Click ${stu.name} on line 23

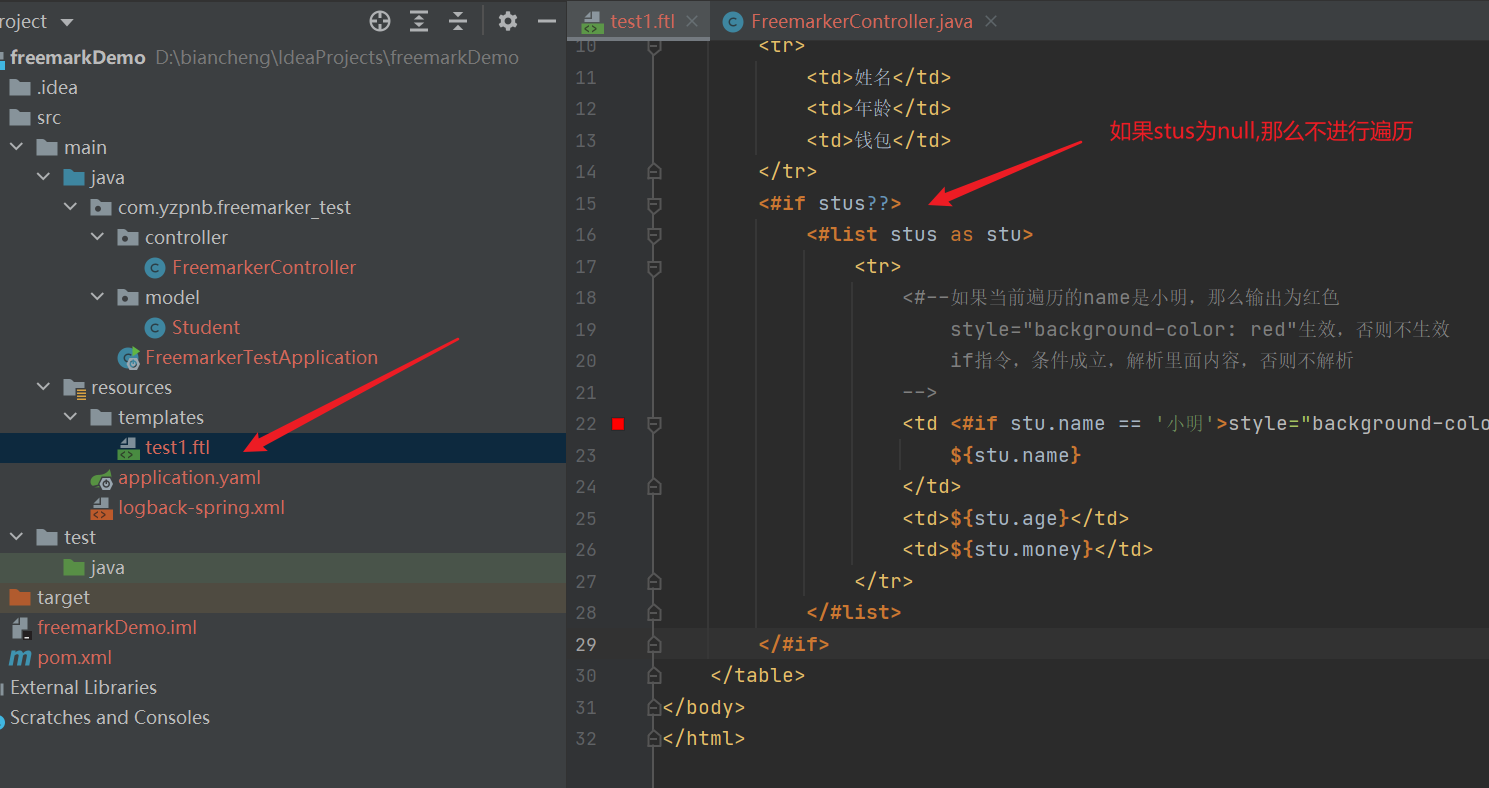coord(1016,455)
